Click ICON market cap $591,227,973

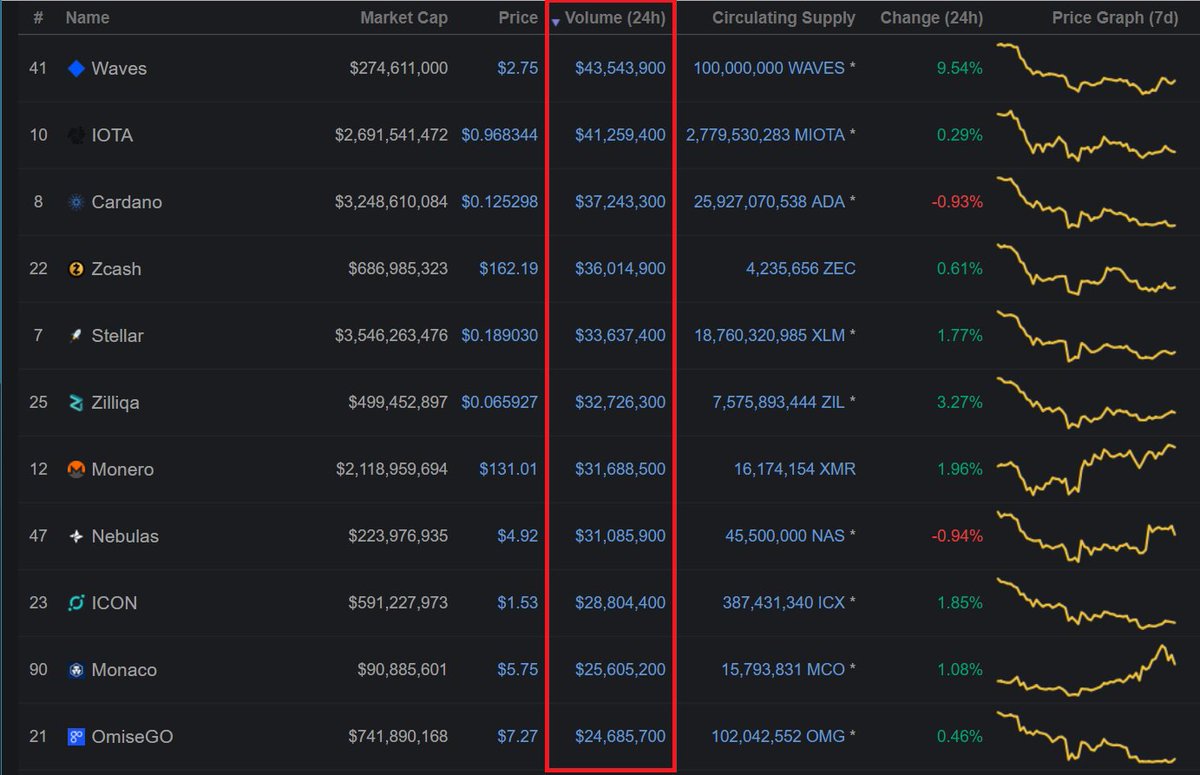pos(398,603)
